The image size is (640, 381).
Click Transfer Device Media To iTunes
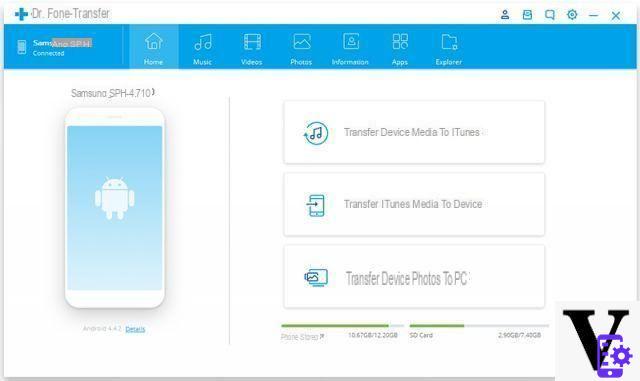pos(414,132)
